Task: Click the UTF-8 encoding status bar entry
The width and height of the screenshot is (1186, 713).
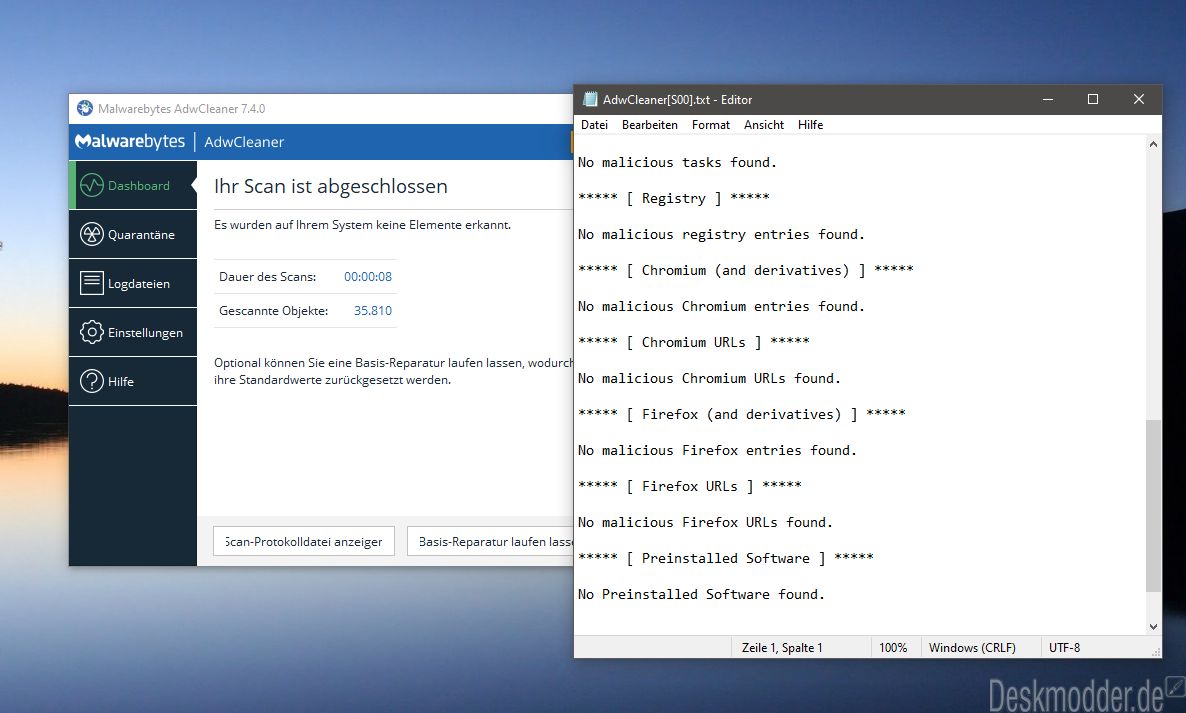Action: pos(1064,648)
